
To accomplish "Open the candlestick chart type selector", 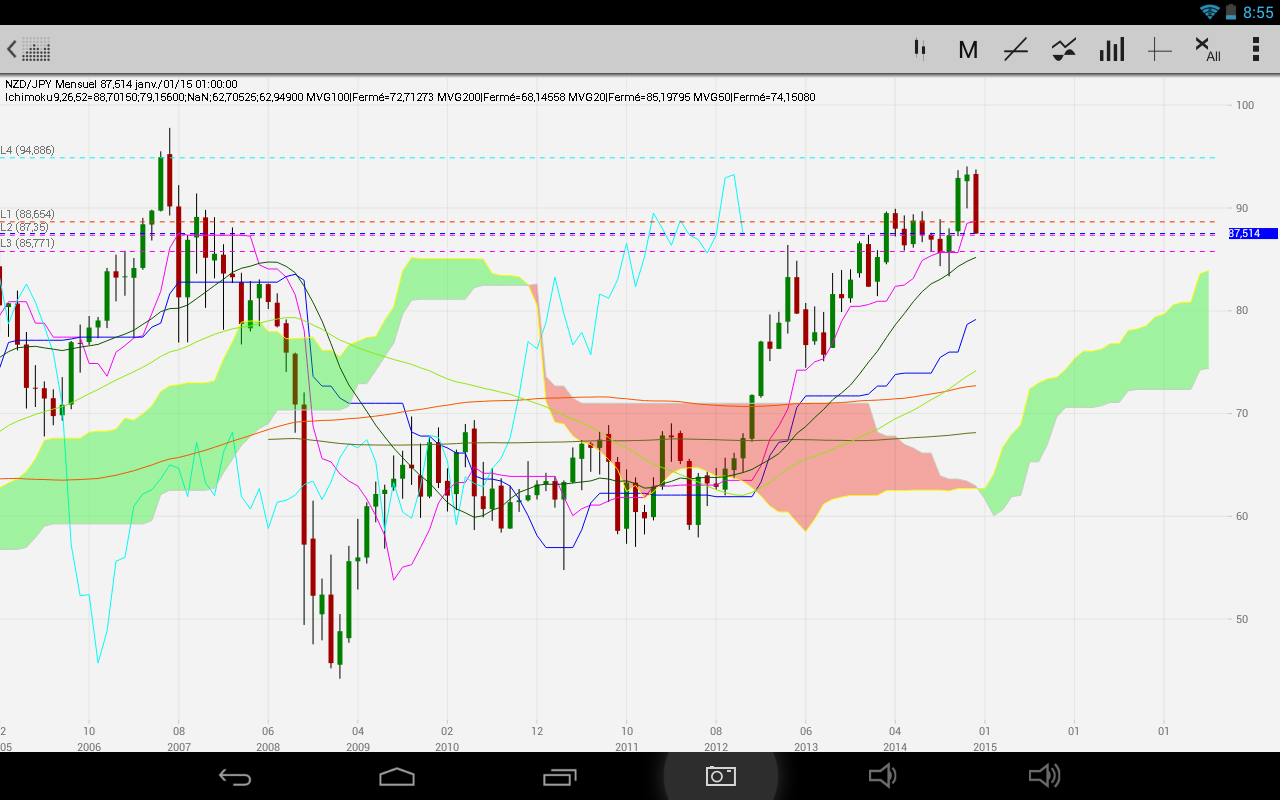I will (919, 49).
